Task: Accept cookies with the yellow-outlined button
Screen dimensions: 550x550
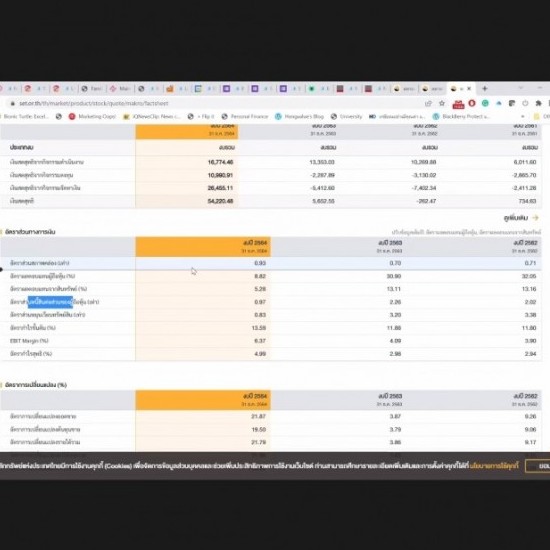Action: tap(538, 466)
